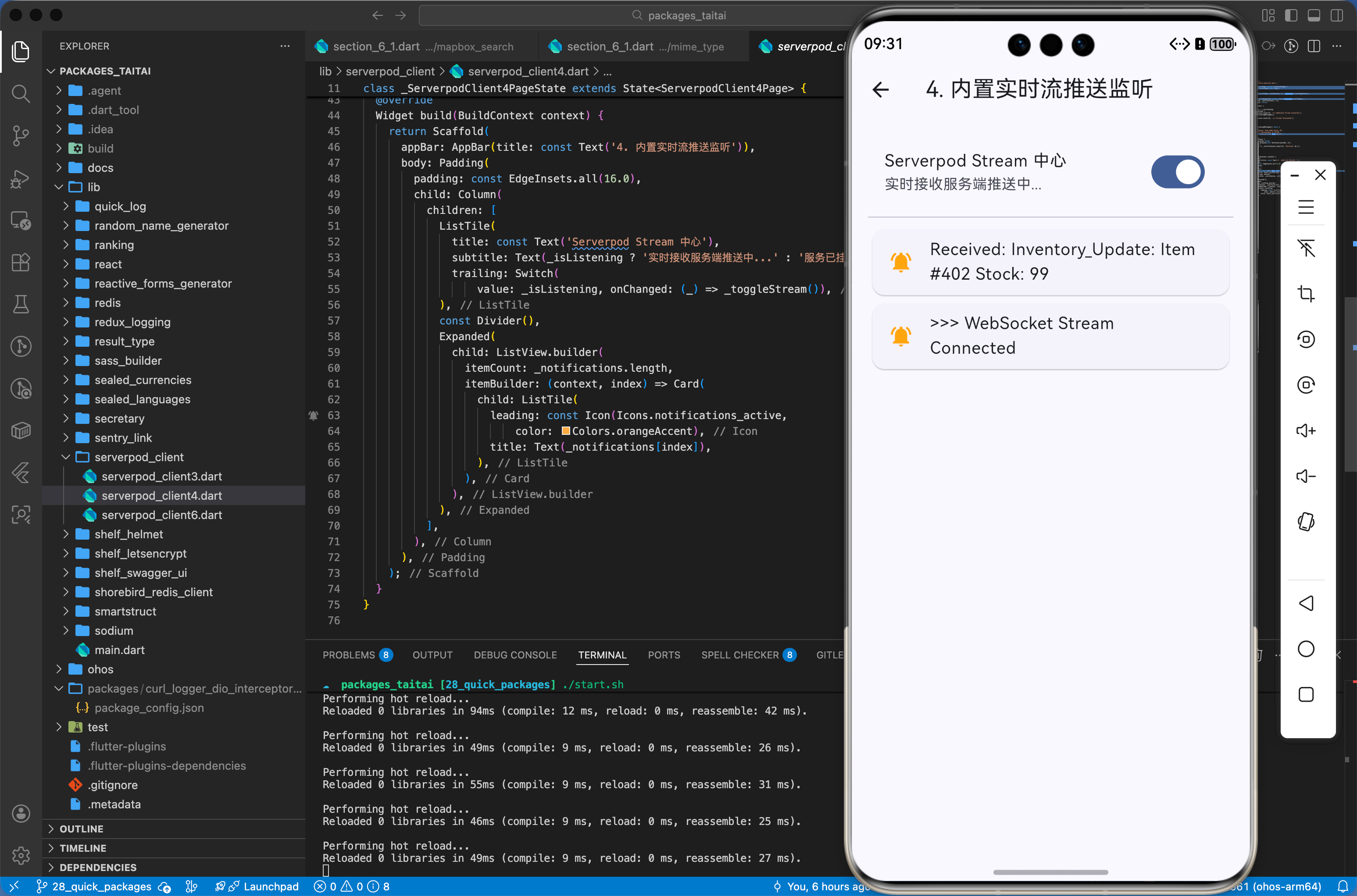Screen dimensions: 1357x896
Task: Open the Run and Debug view
Action: tap(21, 179)
